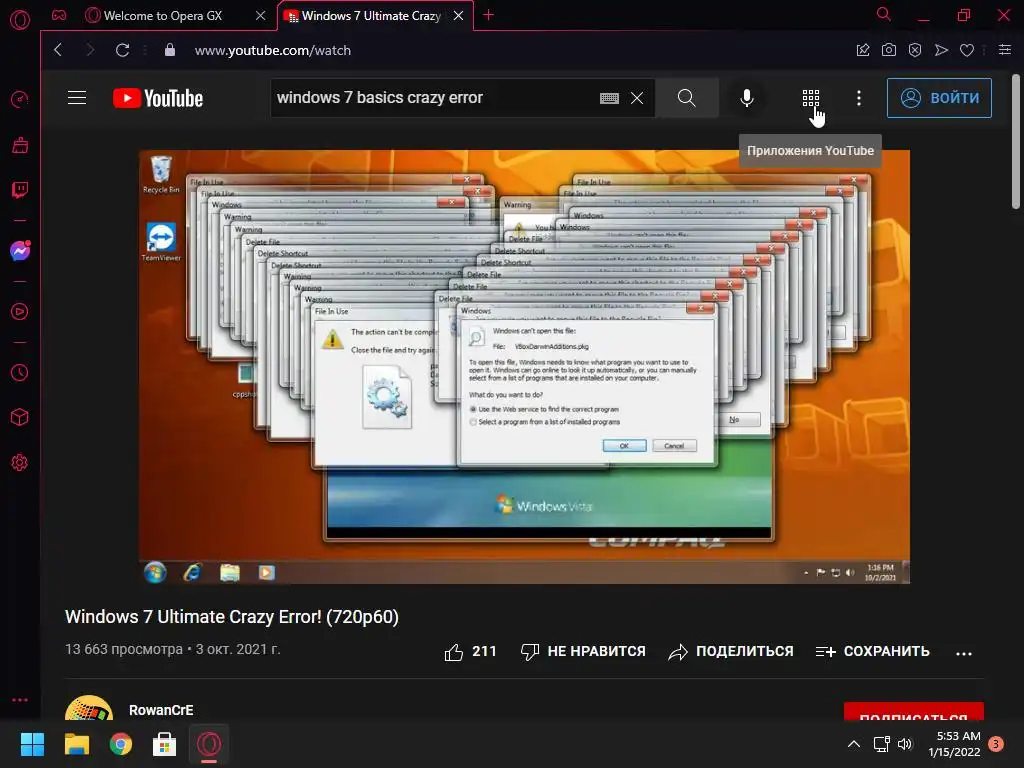Open Settings gear in Opera sidebar

pos(20,462)
